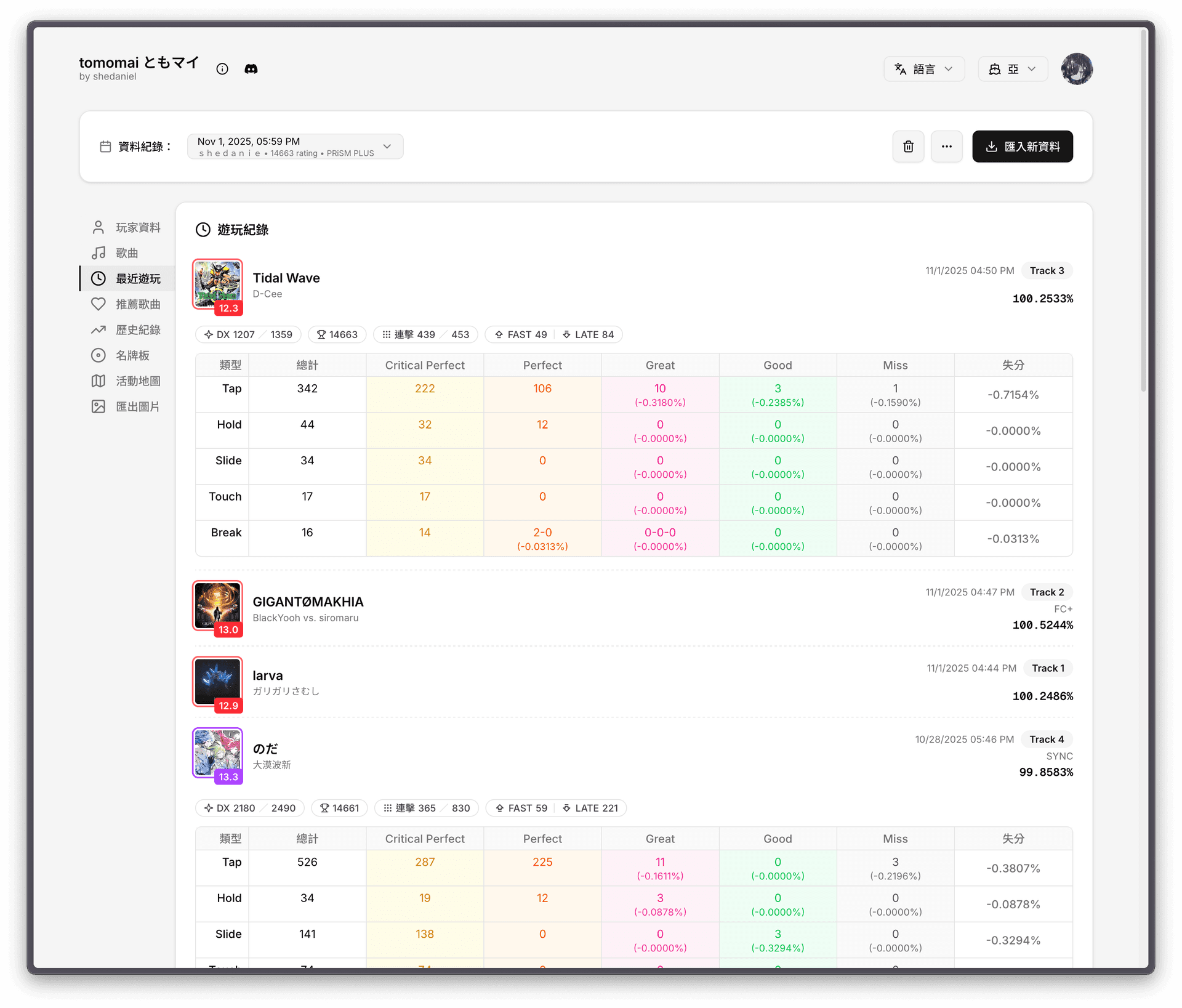
Task: Click the page's vertical scrollbar
Action: [x=1143, y=209]
